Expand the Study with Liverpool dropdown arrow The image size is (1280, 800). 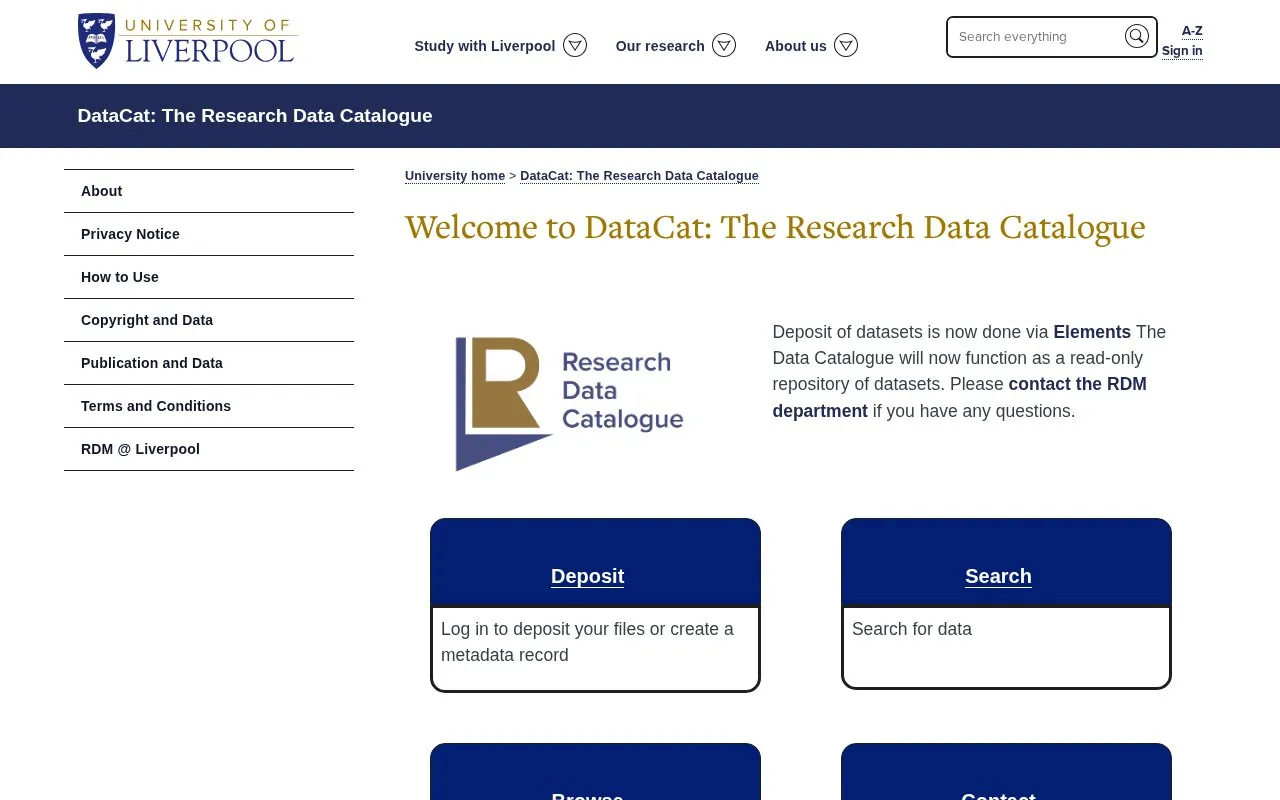pyautogui.click(x=575, y=45)
